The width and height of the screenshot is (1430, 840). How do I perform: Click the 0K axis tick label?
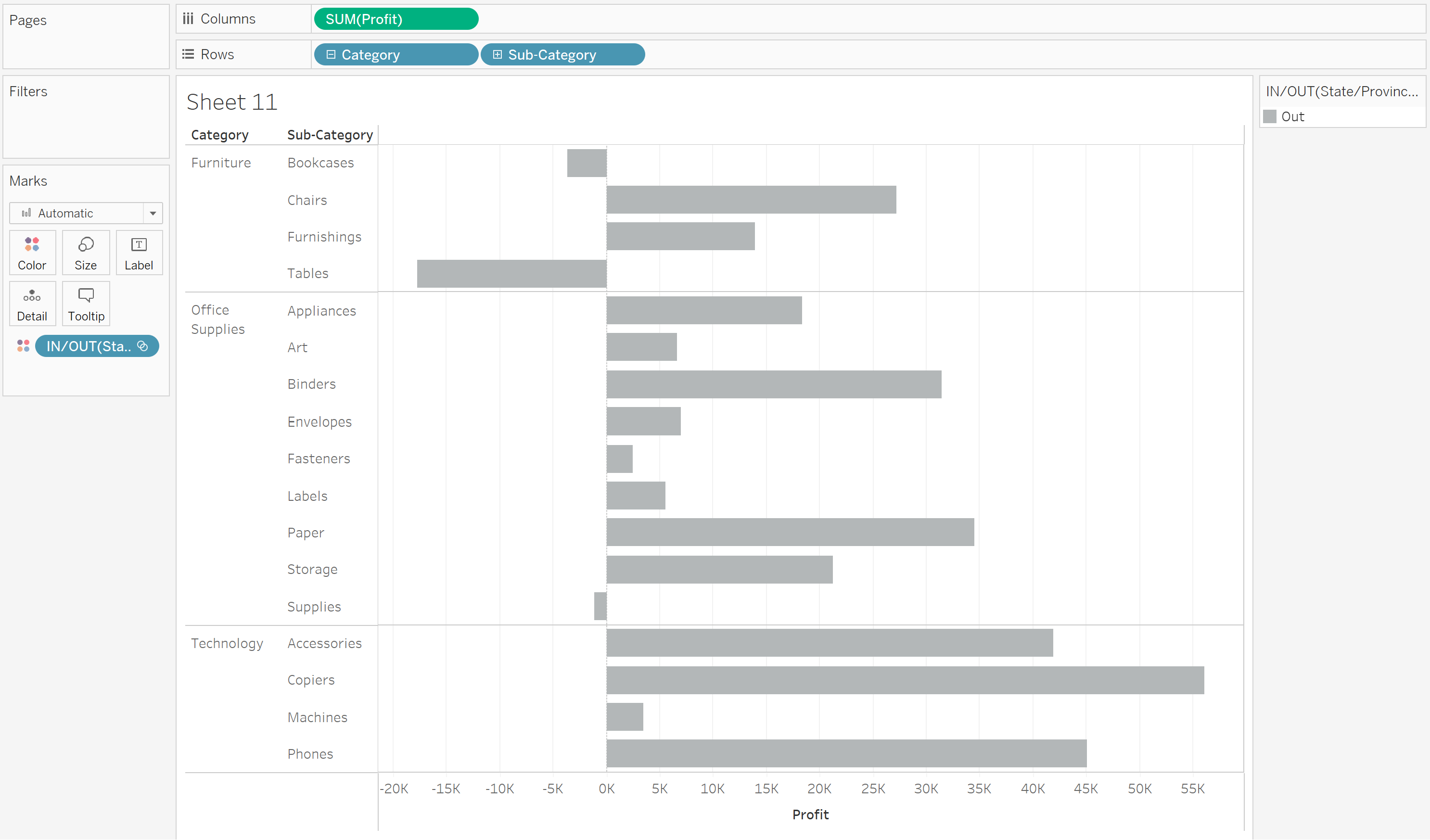(607, 789)
